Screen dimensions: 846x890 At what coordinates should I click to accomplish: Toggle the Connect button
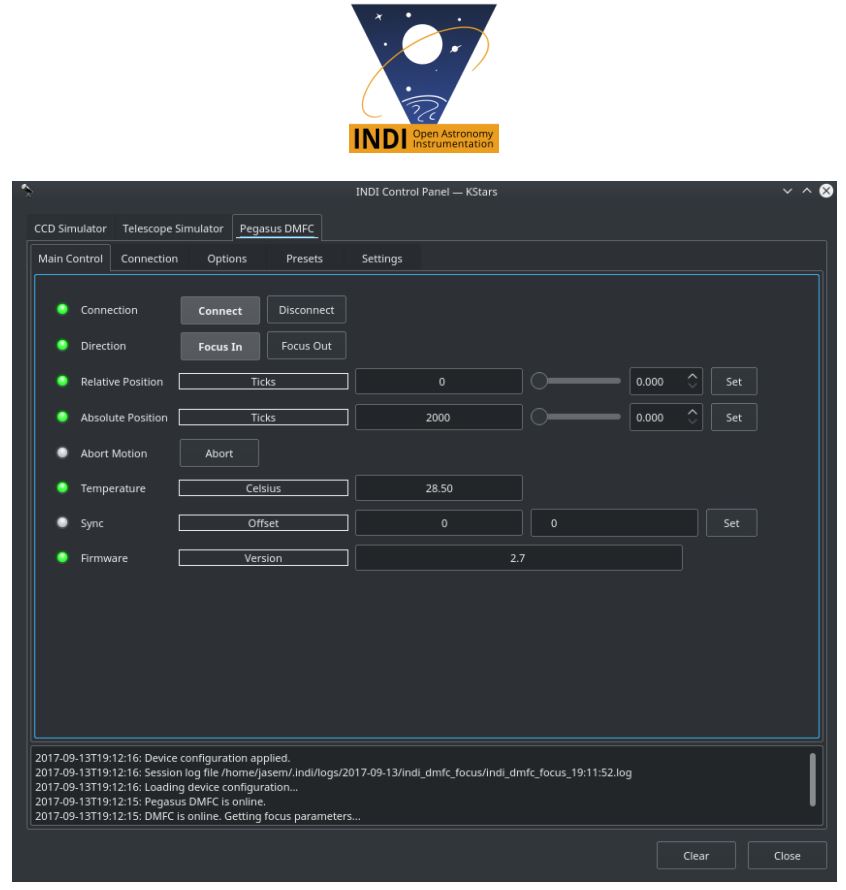coord(220,310)
